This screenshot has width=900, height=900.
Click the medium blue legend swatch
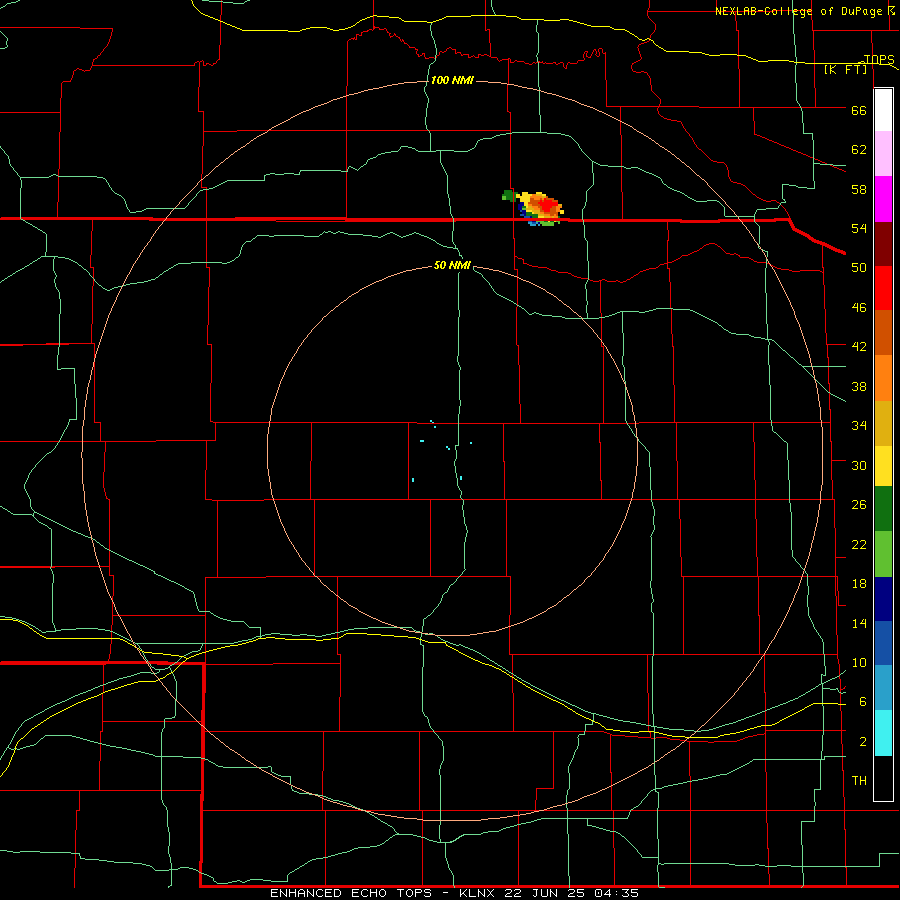pos(883,643)
